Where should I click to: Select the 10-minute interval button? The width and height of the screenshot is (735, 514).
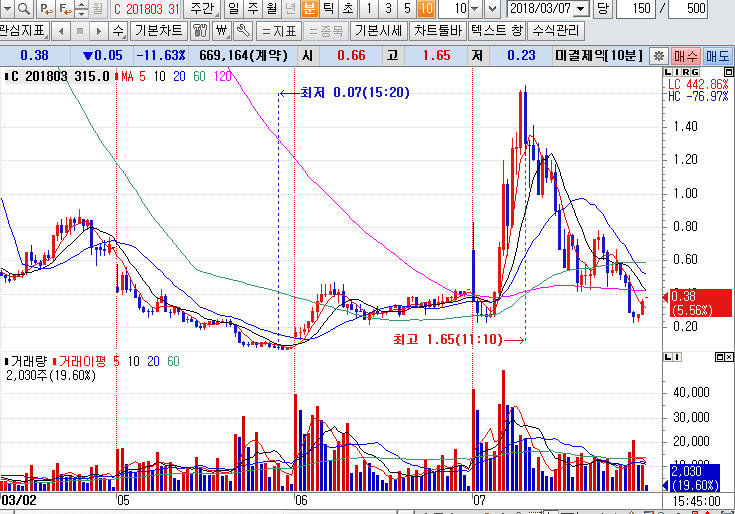426,9
